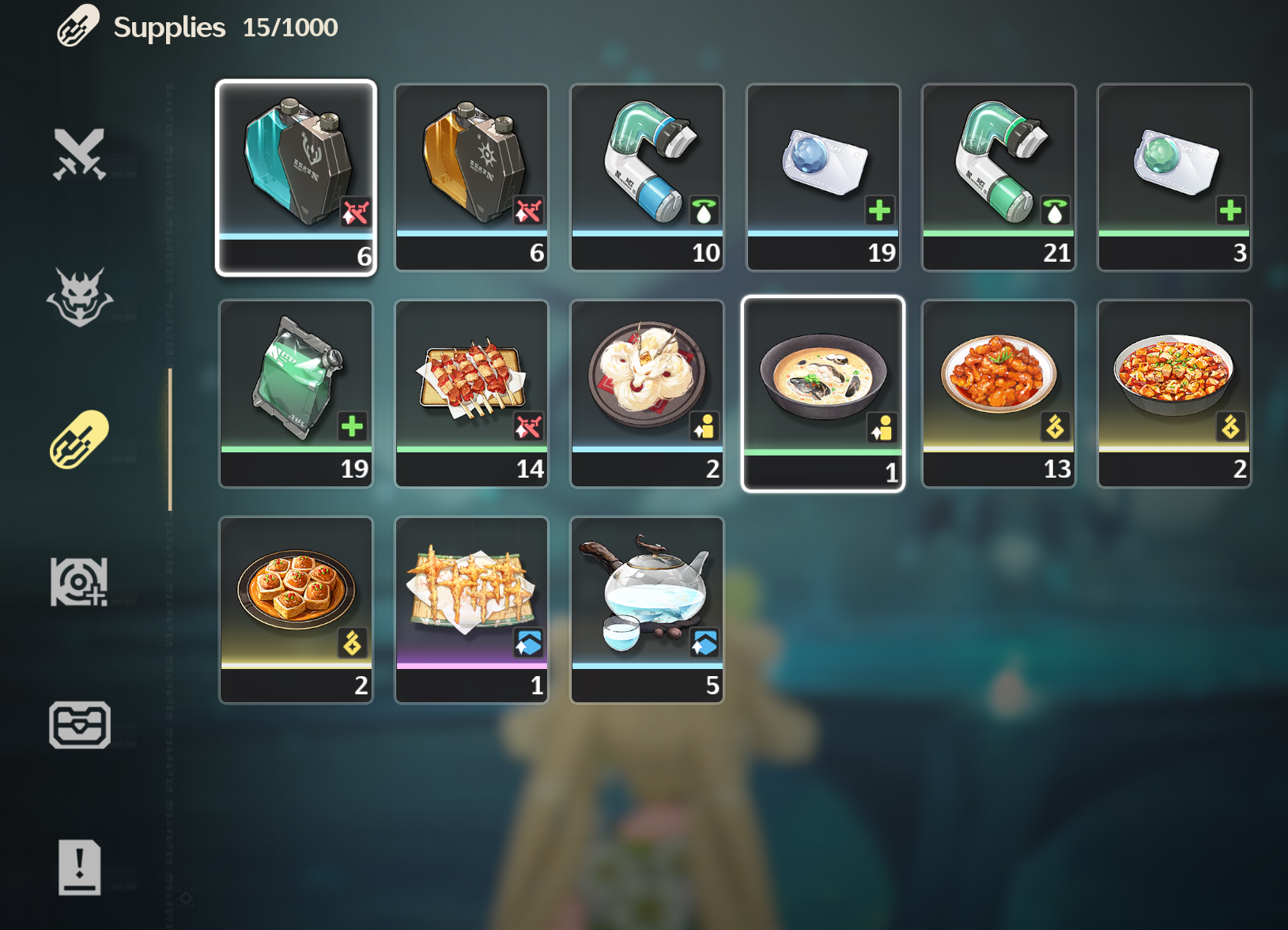Open the camera plus sidebar tab

pos(79,582)
